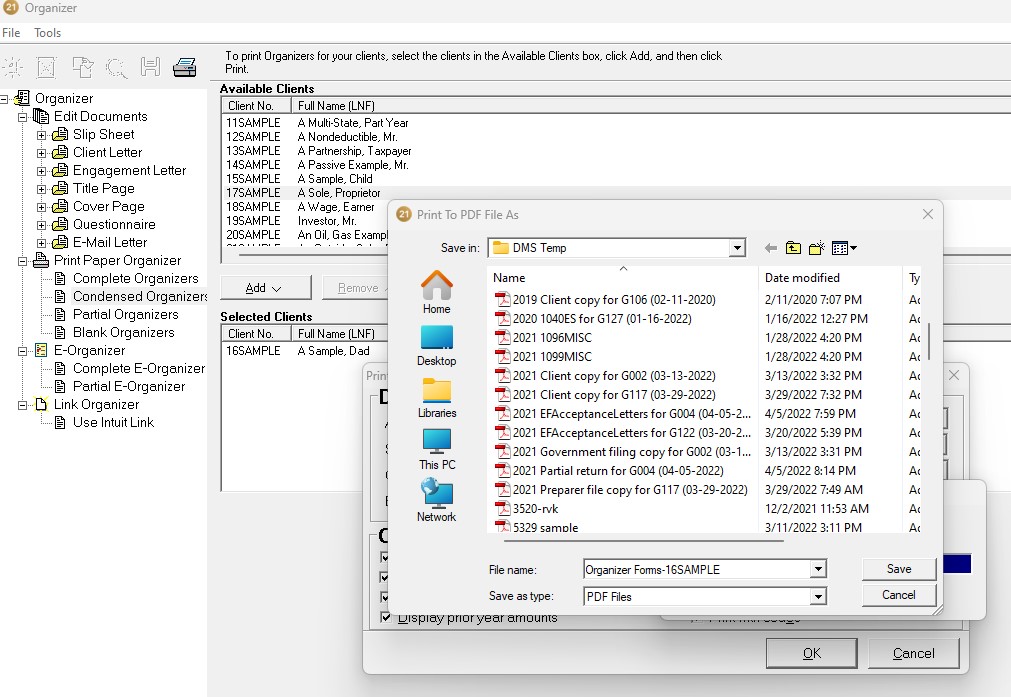Click the Up One Level folder icon

(x=793, y=247)
